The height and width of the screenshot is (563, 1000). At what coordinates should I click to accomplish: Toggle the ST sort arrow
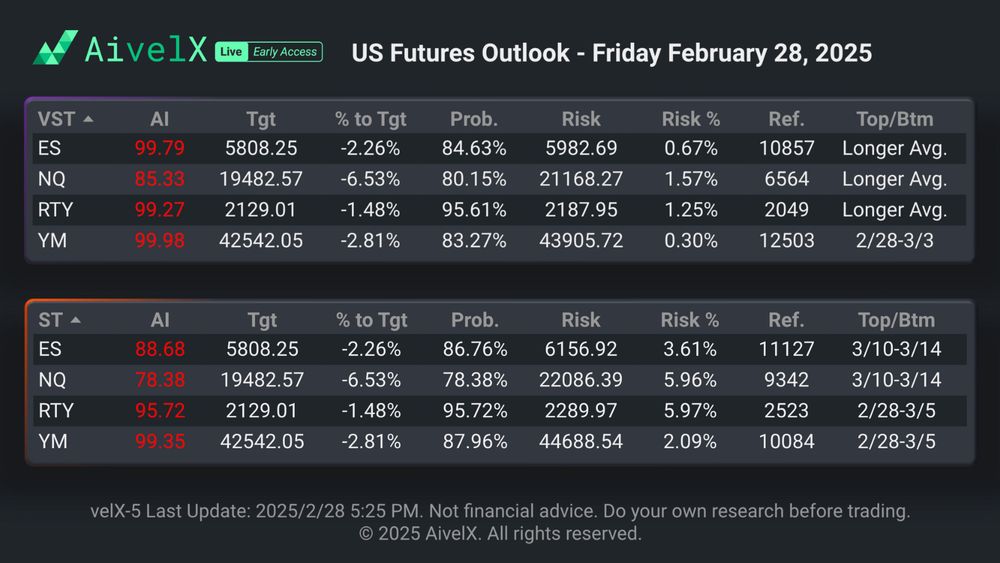point(76,320)
